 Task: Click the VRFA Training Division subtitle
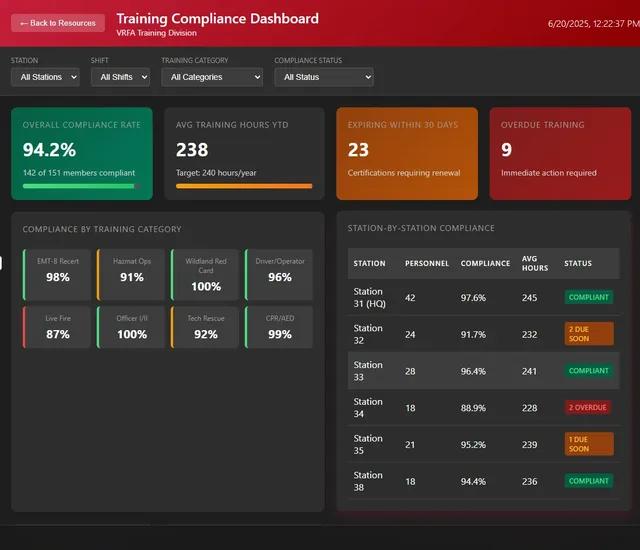(156, 33)
